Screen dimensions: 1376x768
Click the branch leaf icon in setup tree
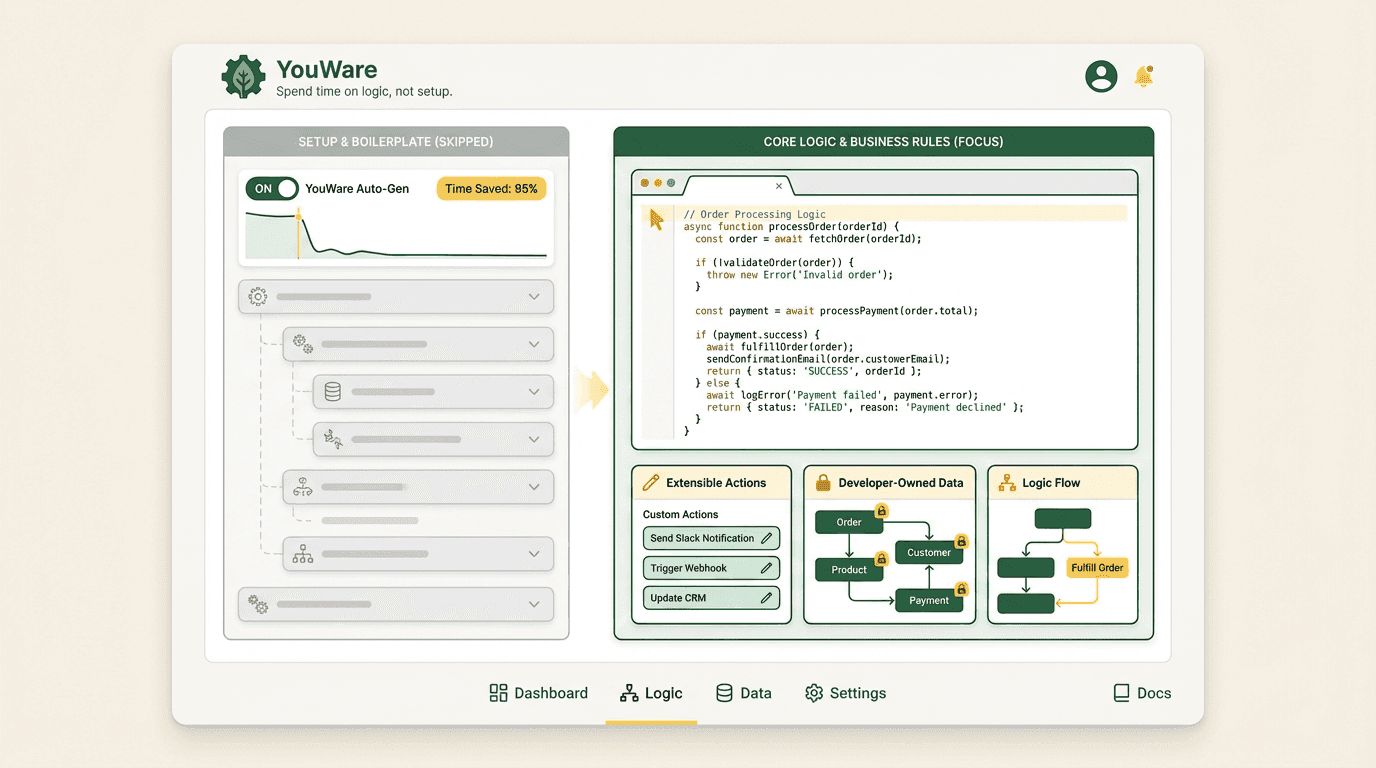point(333,439)
